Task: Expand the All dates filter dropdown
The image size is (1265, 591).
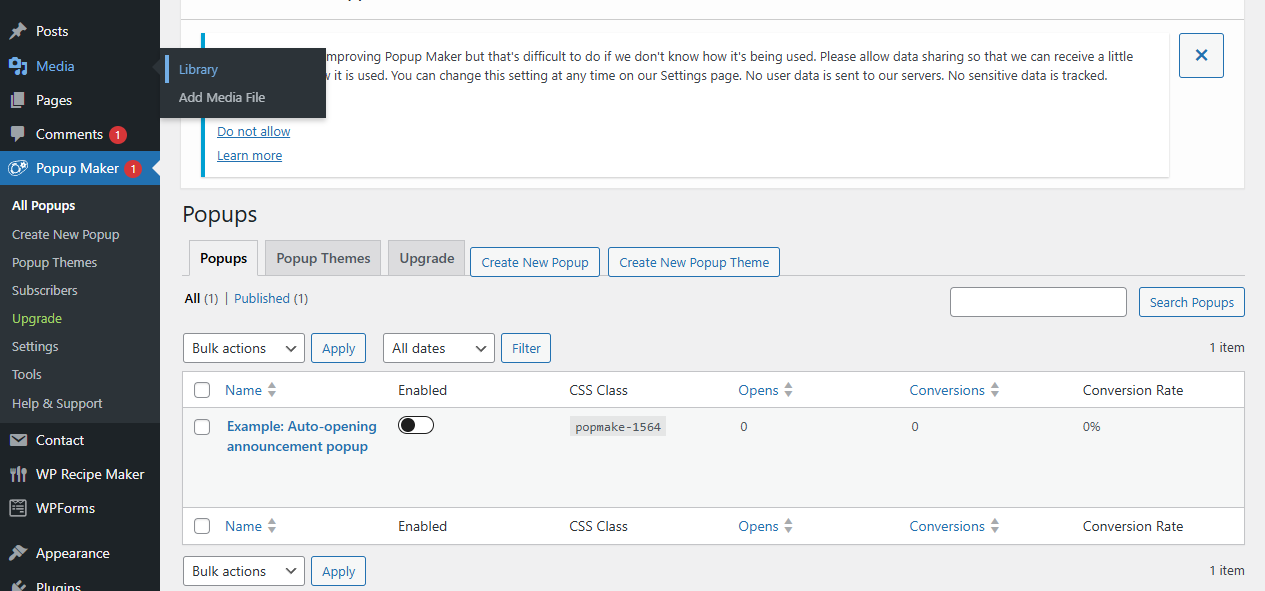Action: 438,348
